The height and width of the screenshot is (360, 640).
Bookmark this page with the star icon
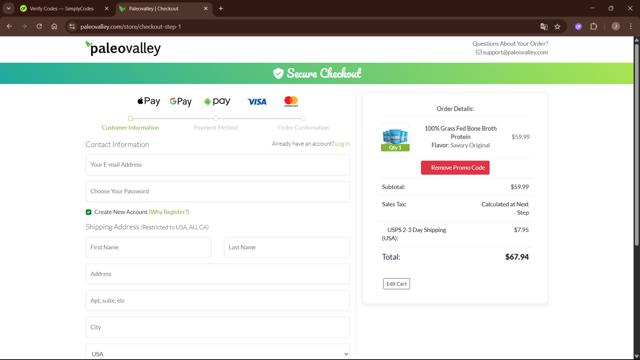click(x=558, y=27)
